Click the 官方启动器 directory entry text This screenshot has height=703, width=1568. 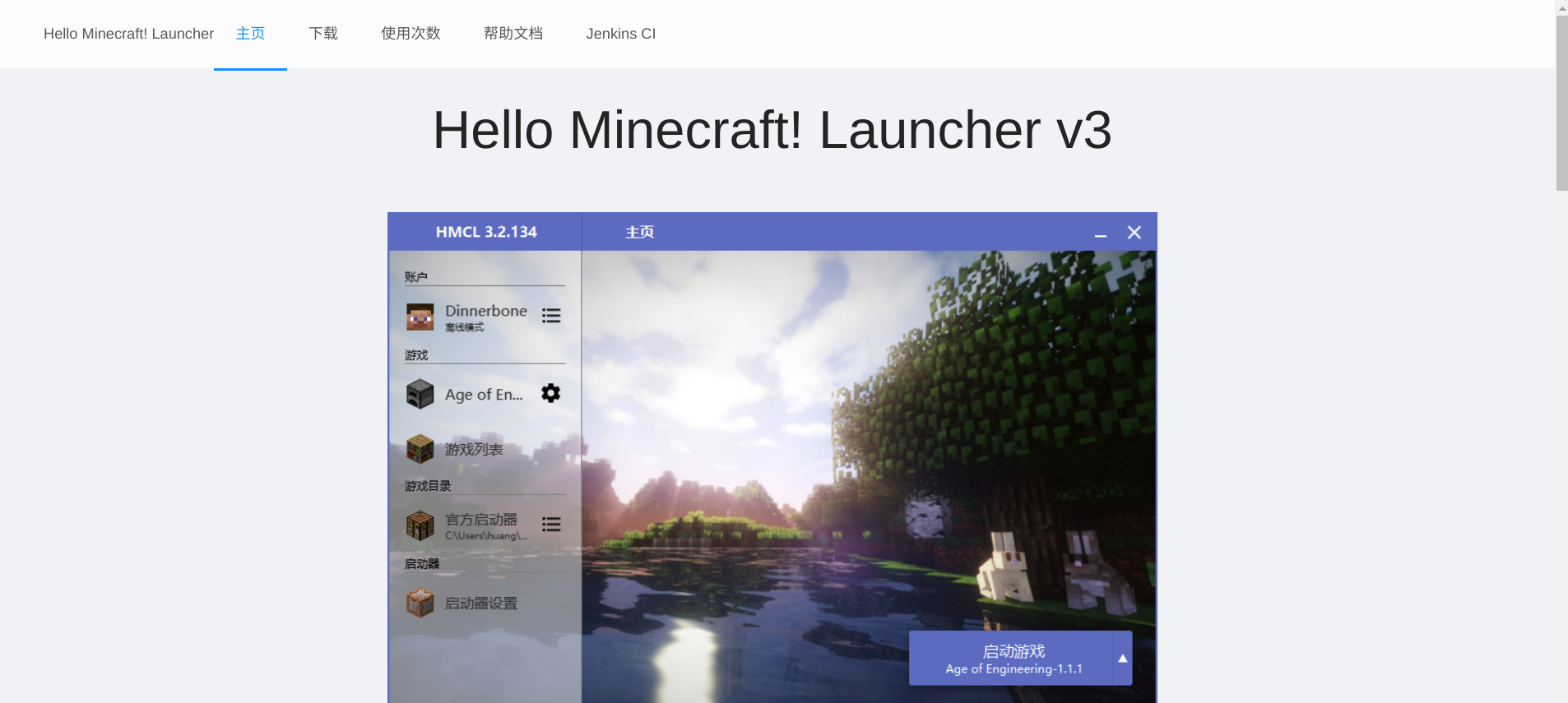481,520
